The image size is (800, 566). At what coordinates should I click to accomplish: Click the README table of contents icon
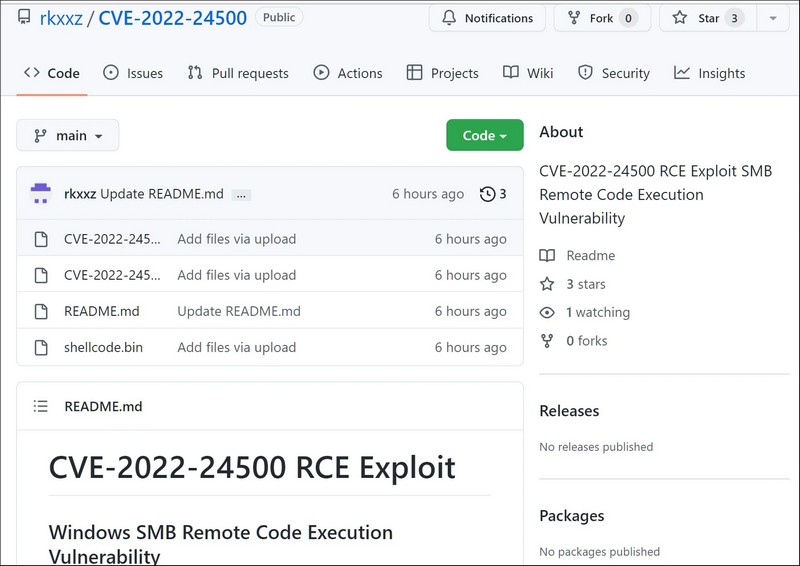click(41, 406)
